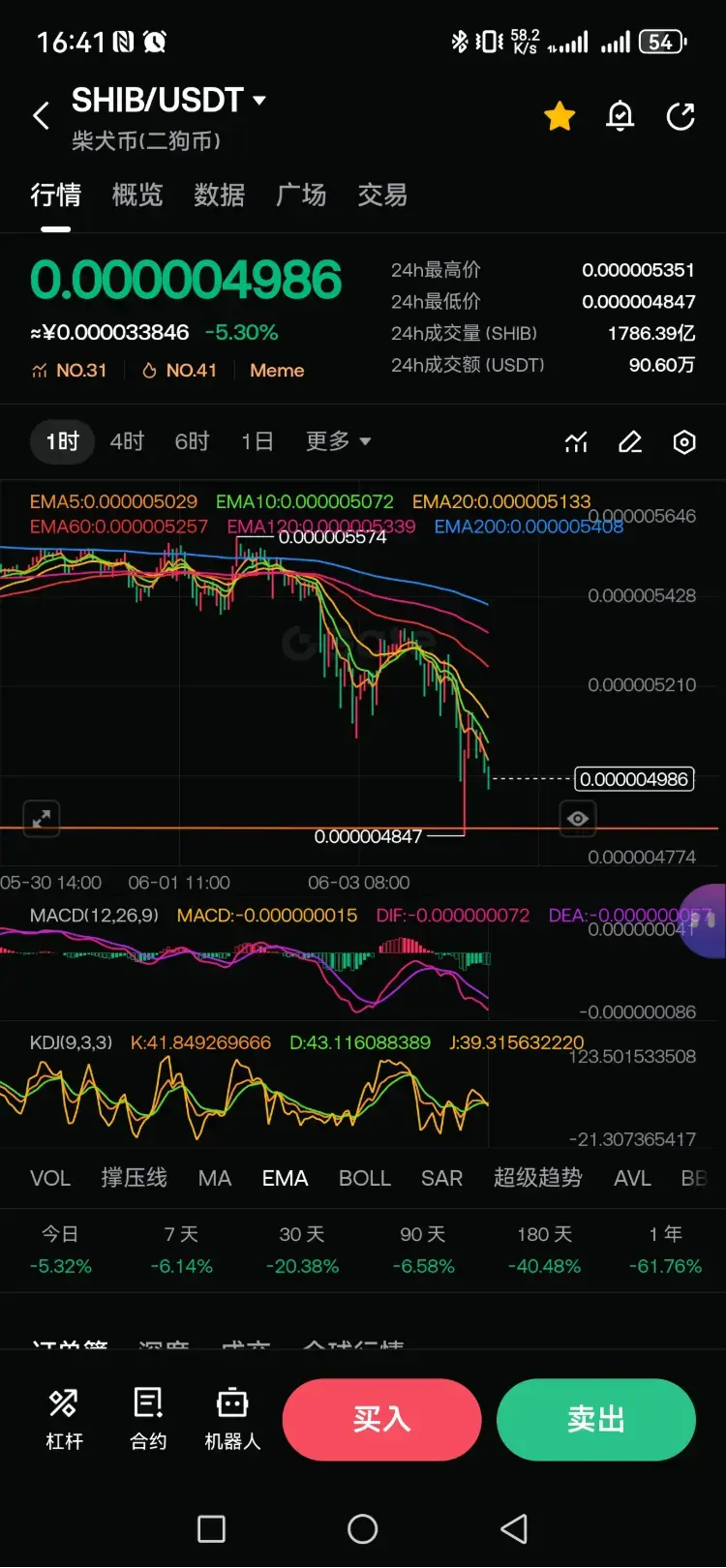Select the 1日 timeframe
726x1568 pixels.
pos(257,441)
